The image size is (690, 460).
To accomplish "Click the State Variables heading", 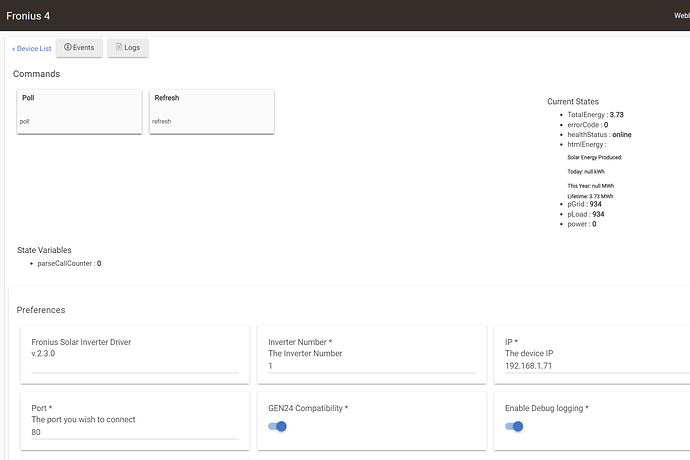I will (x=44, y=250).
